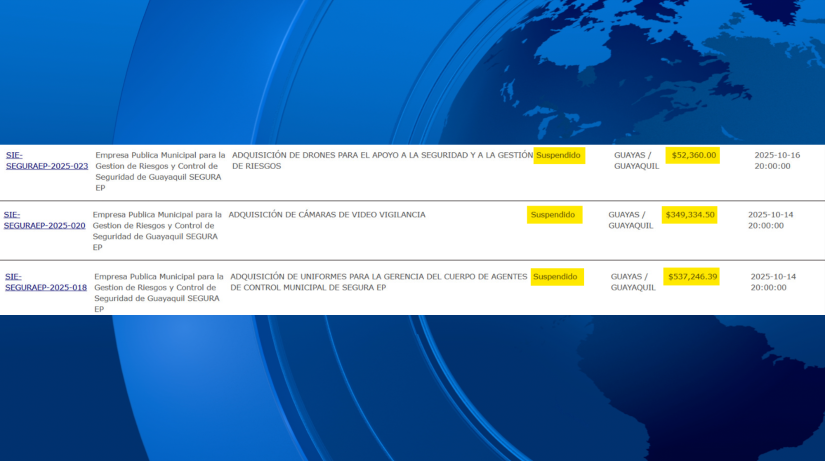This screenshot has height=461, width=825.
Task: Click the $52,360.00 budget value
Action: coord(693,155)
